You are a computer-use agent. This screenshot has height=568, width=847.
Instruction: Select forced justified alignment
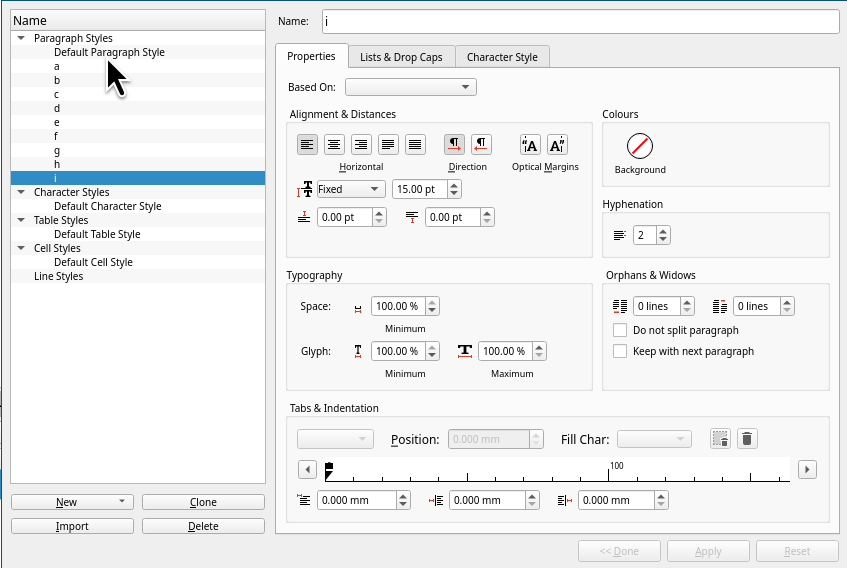click(x=415, y=145)
